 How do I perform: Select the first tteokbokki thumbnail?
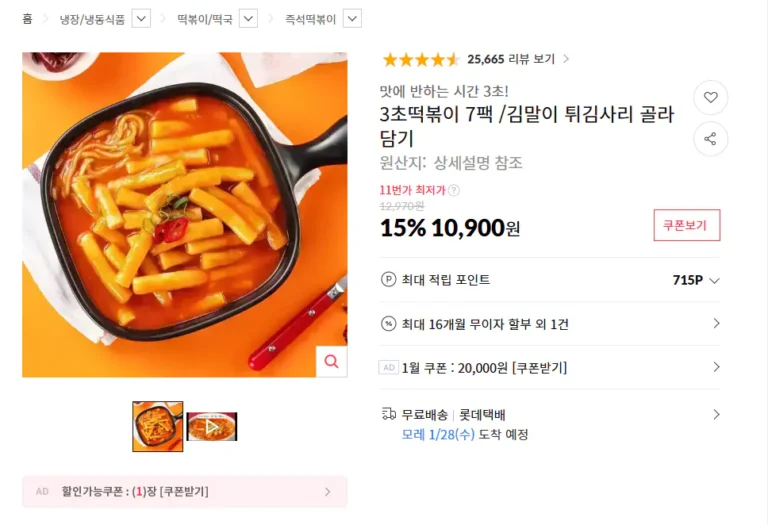[158, 427]
